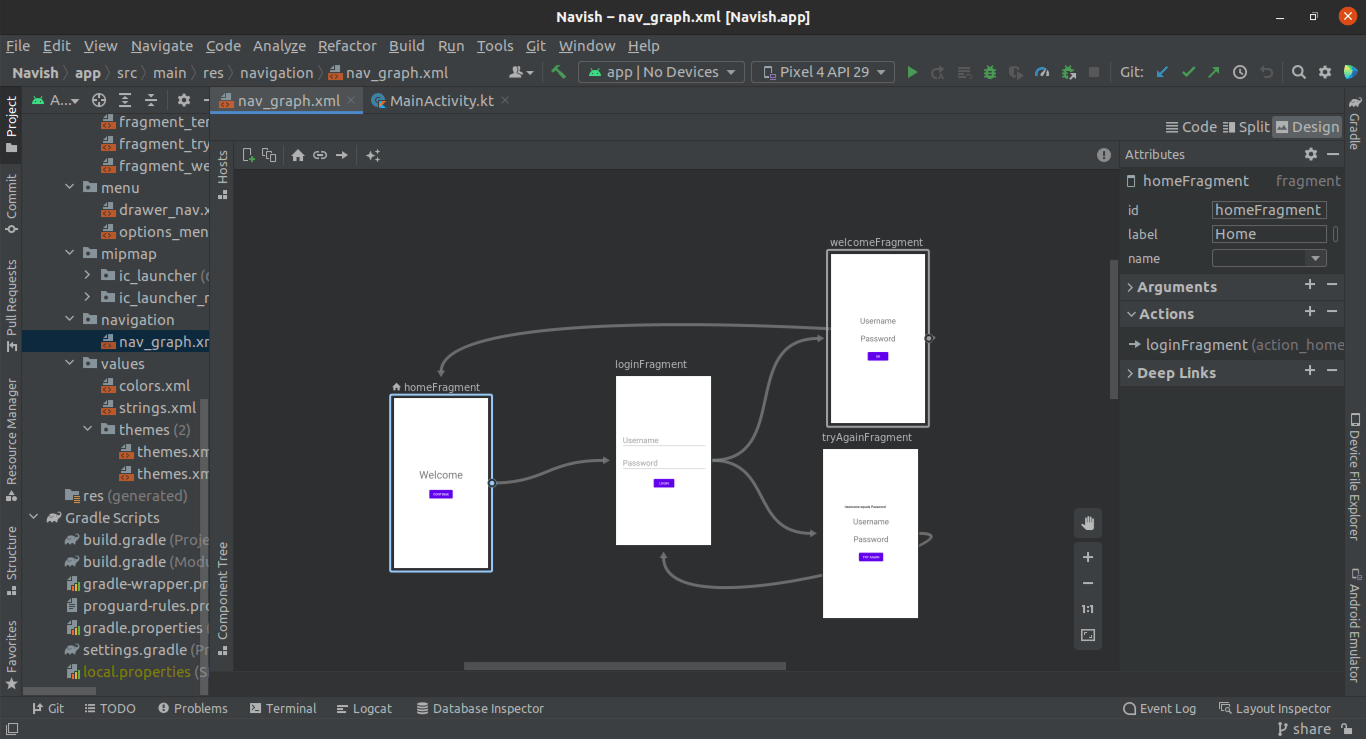Toggle pan mode with the hand icon
The image size is (1366, 739).
(1088, 523)
